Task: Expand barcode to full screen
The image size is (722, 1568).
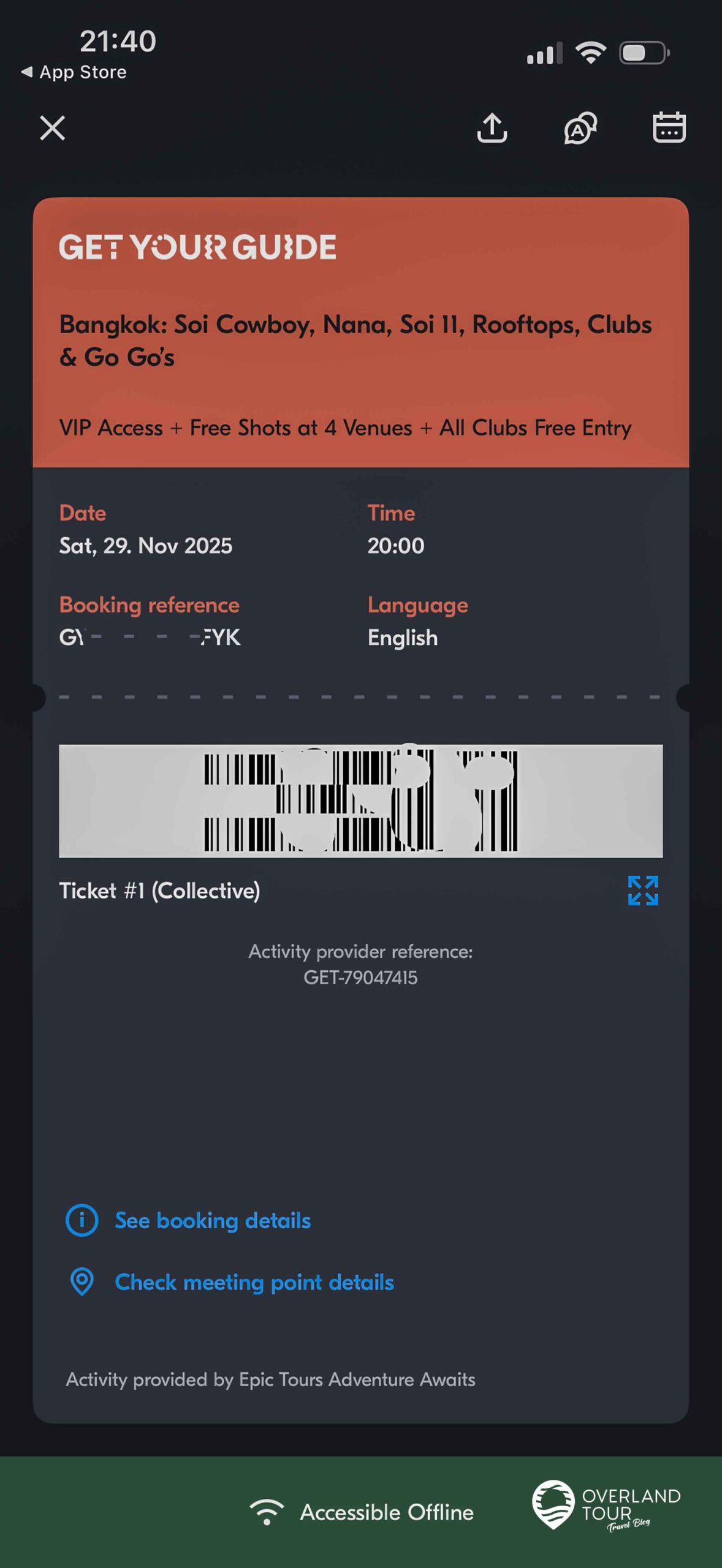Action: click(642, 891)
